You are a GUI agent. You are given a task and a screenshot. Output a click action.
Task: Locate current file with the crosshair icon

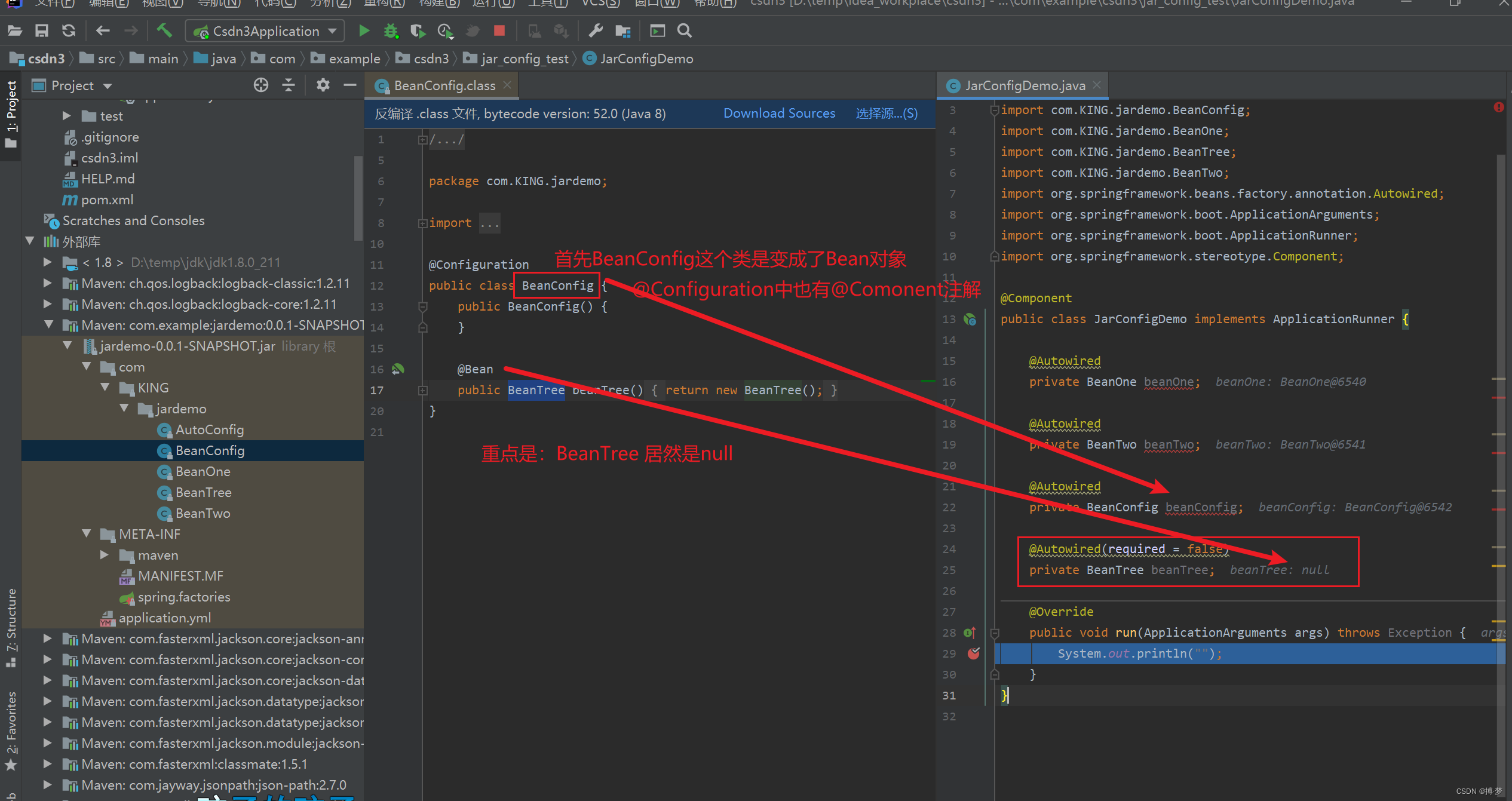pos(260,85)
